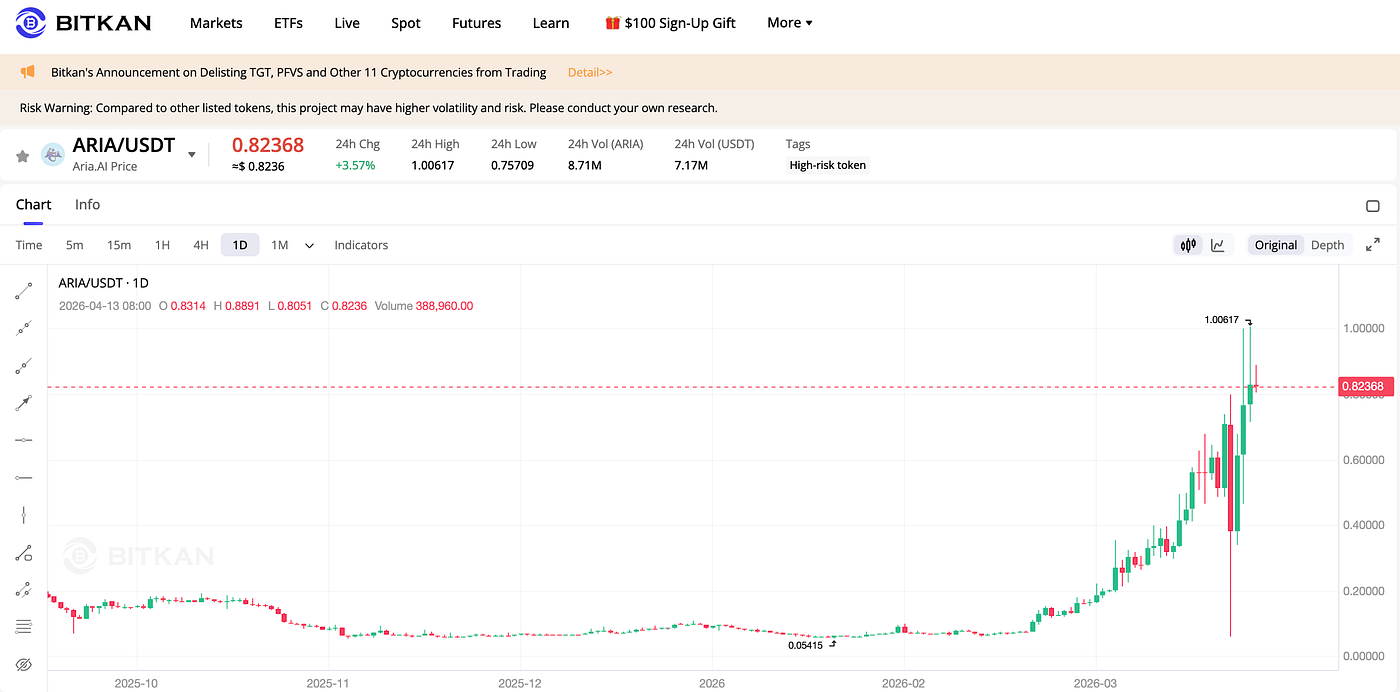Click the red 0.82368 price label
Image resolution: width=1400 pixels, height=692 pixels.
point(1366,386)
